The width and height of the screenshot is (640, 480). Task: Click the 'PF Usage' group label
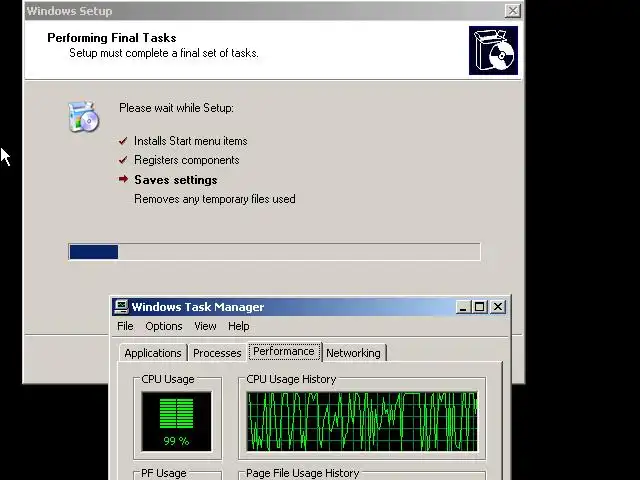click(164, 473)
